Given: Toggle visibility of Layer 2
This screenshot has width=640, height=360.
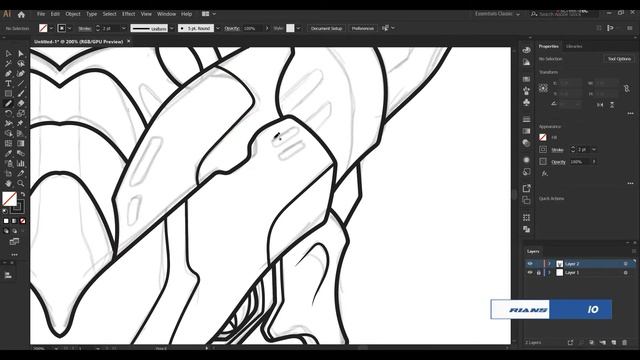Looking at the screenshot, I should (x=530, y=264).
